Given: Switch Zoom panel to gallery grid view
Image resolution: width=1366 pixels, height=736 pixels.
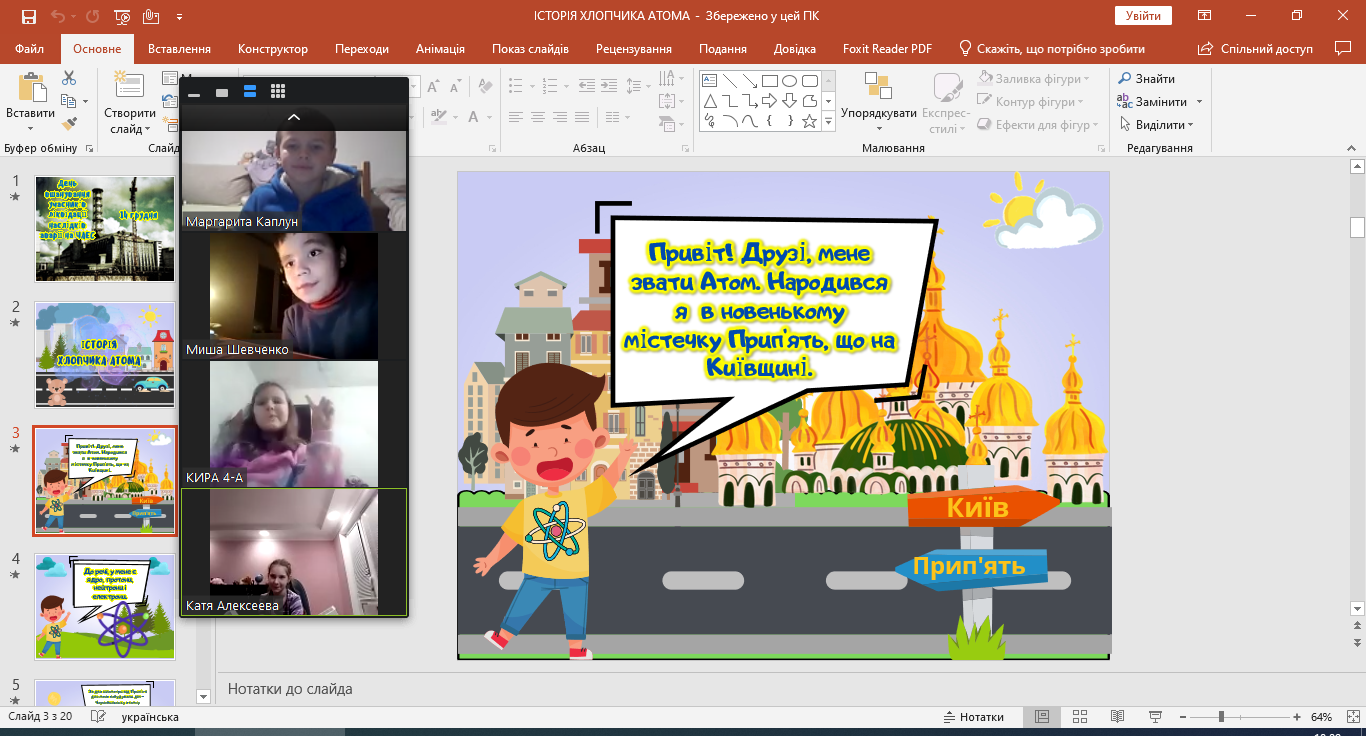Looking at the screenshot, I should pyautogui.click(x=278, y=91).
